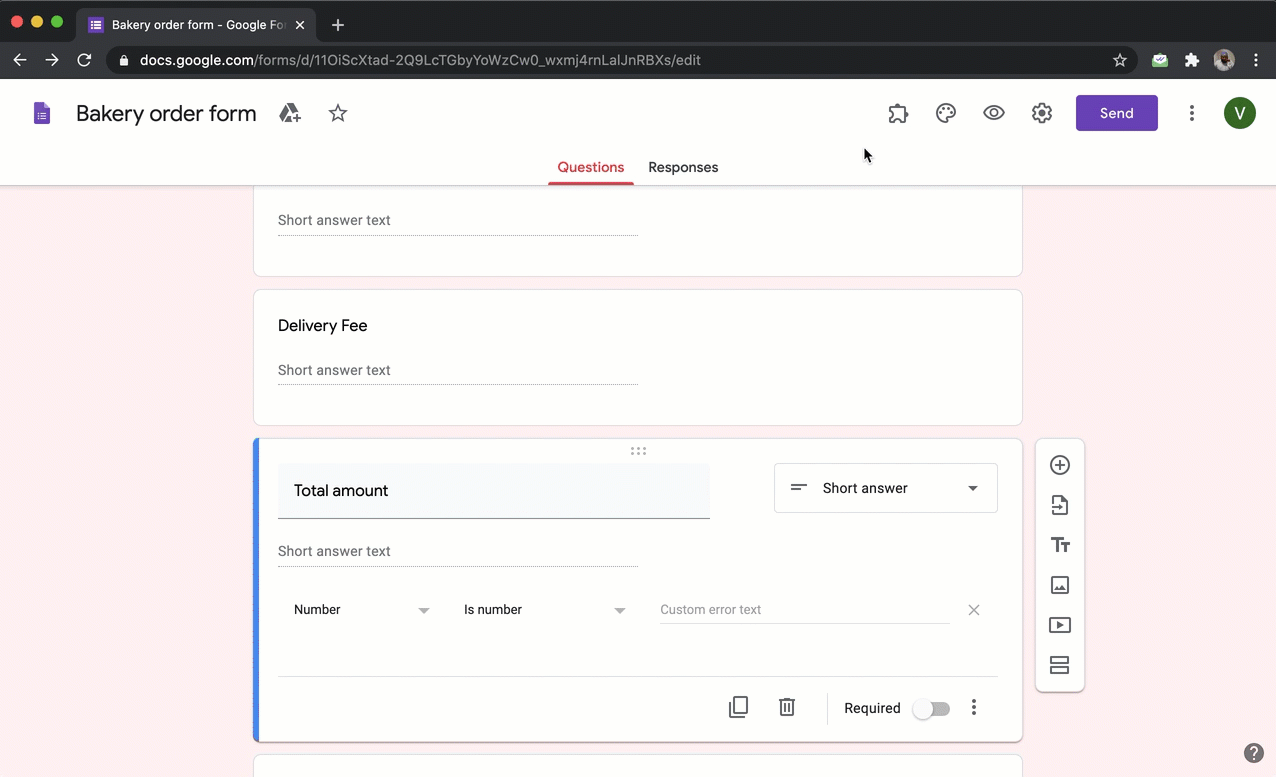
Task: Insert an image into the form
Action: (x=1059, y=585)
